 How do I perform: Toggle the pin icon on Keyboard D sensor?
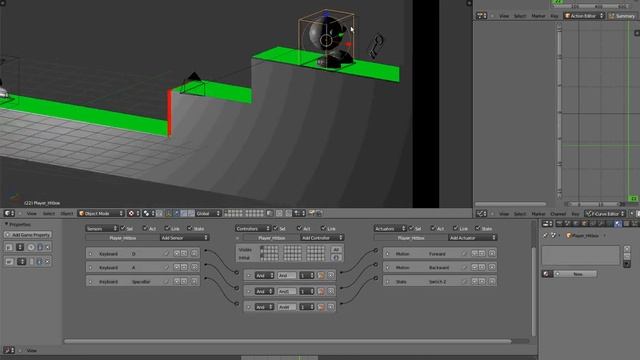coord(166,253)
